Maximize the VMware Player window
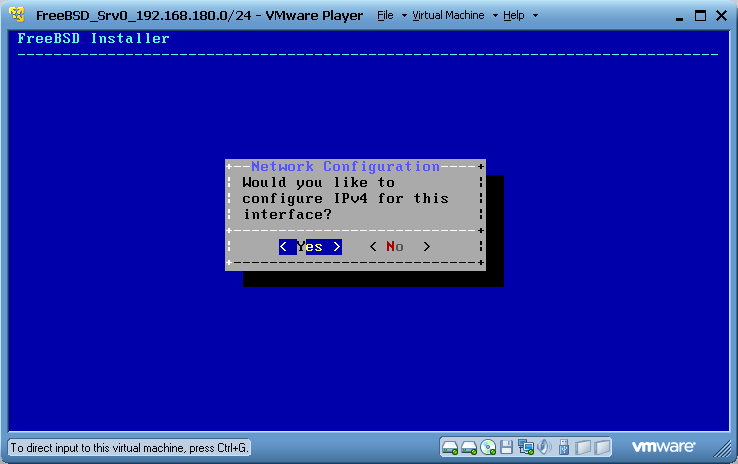The image size is (738, 464). (700, 16)
